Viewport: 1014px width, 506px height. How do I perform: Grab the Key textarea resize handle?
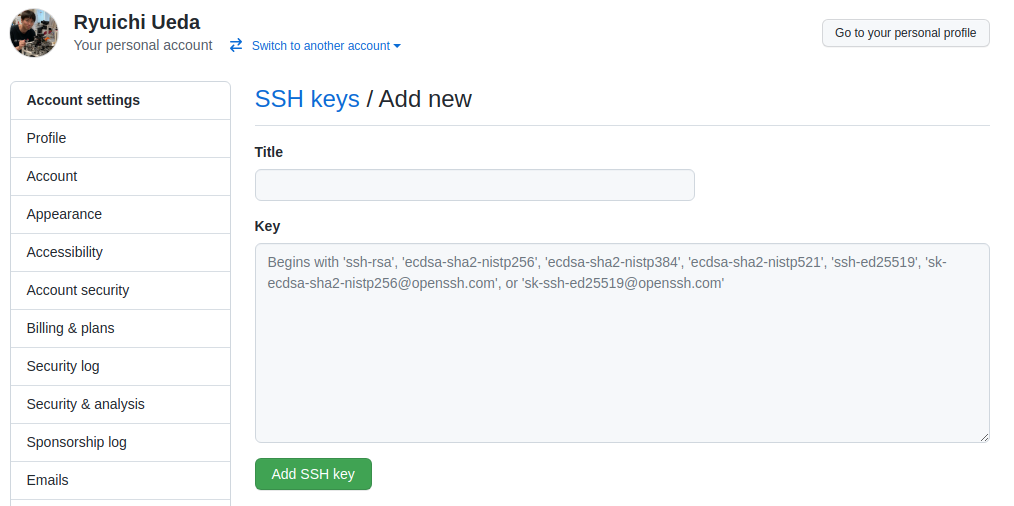[x=984, y=437]
